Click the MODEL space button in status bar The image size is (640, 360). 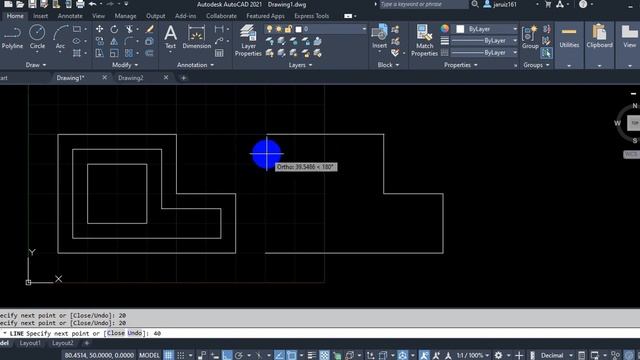[x=149, y=355]
